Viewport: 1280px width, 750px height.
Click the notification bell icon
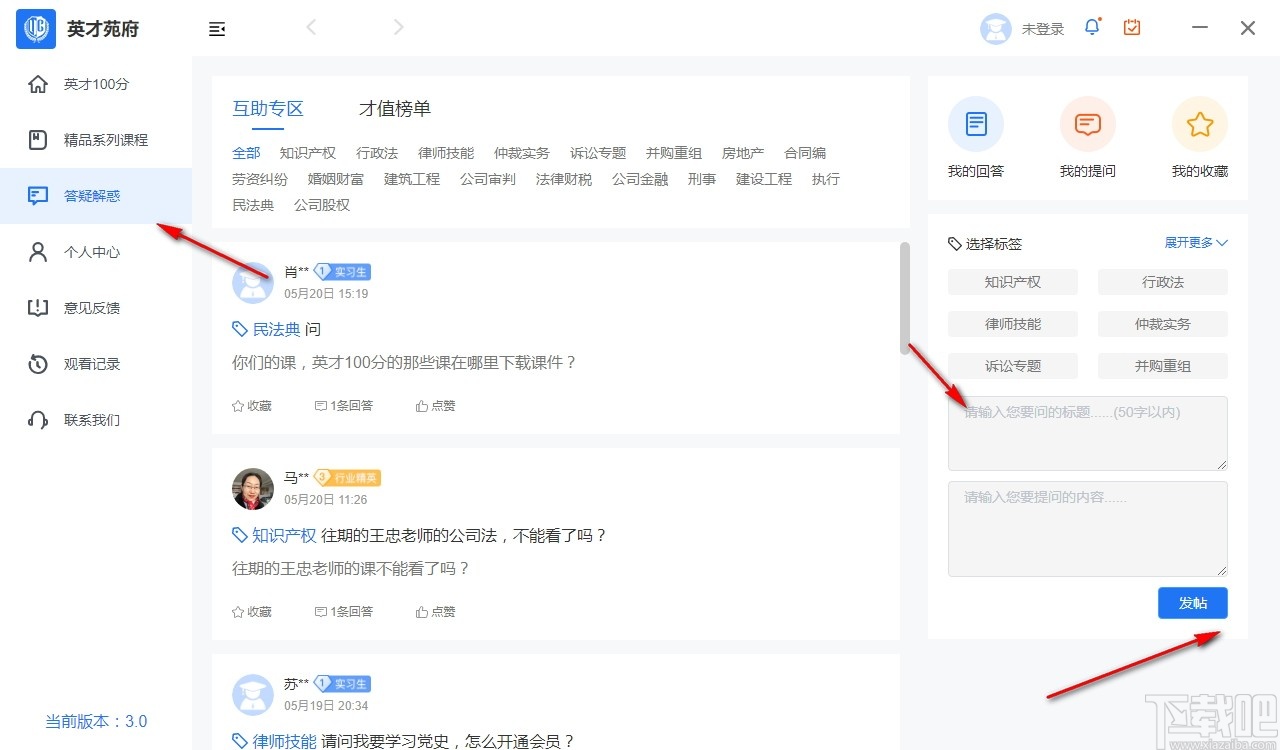coord(1092,27)
